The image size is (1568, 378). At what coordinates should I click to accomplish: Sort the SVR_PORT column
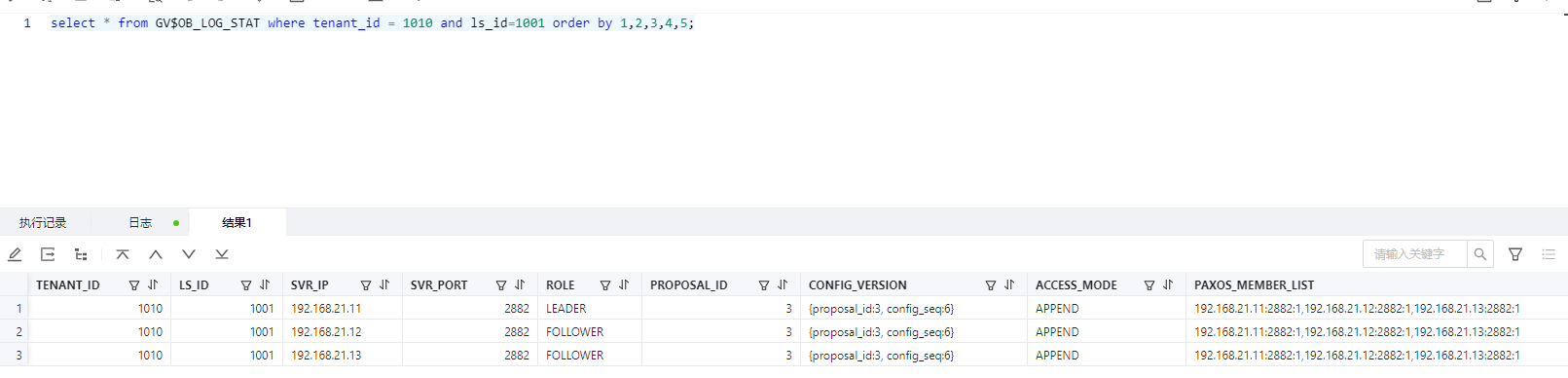[520, 285]
